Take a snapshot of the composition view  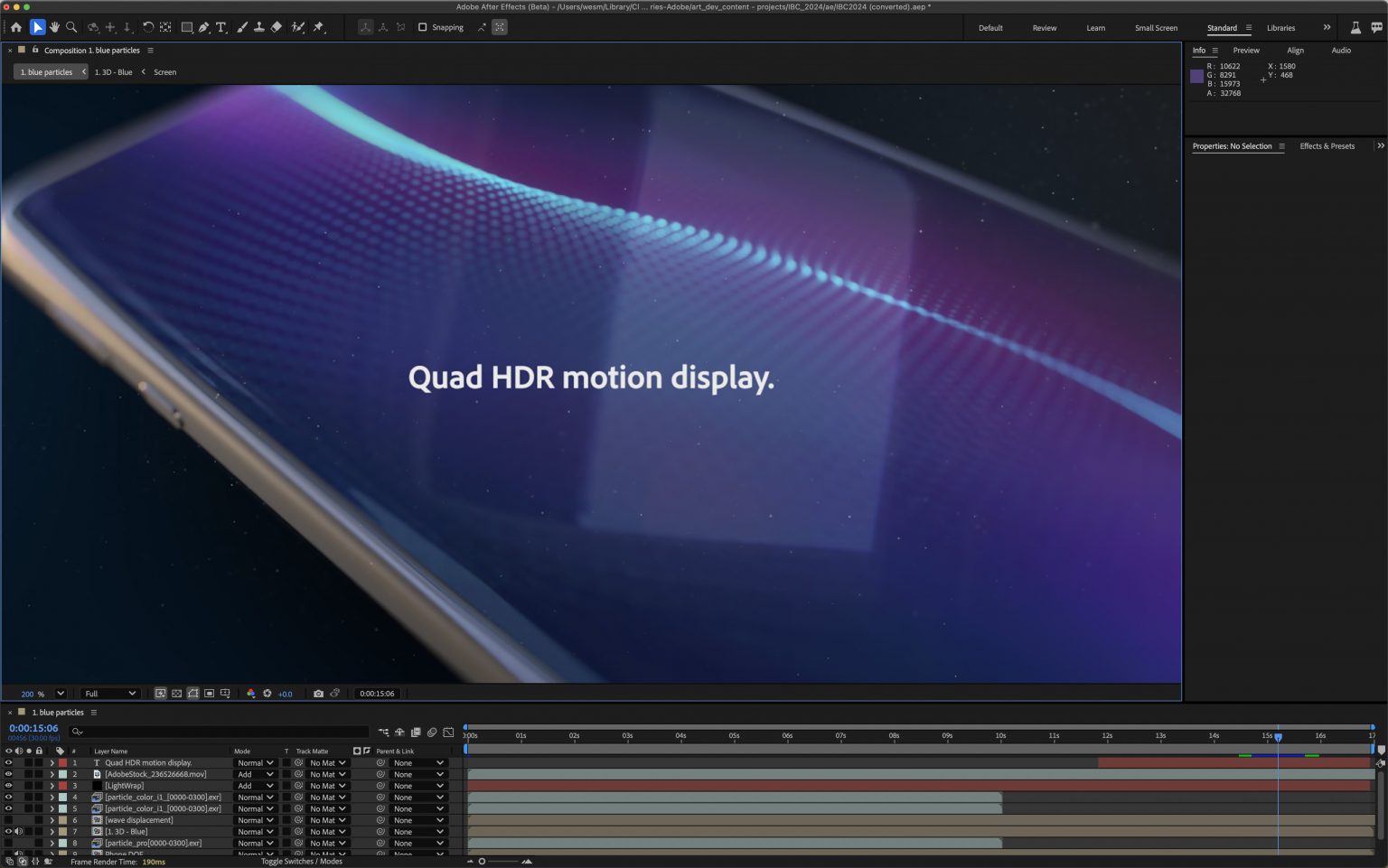(x=319, y=693)
